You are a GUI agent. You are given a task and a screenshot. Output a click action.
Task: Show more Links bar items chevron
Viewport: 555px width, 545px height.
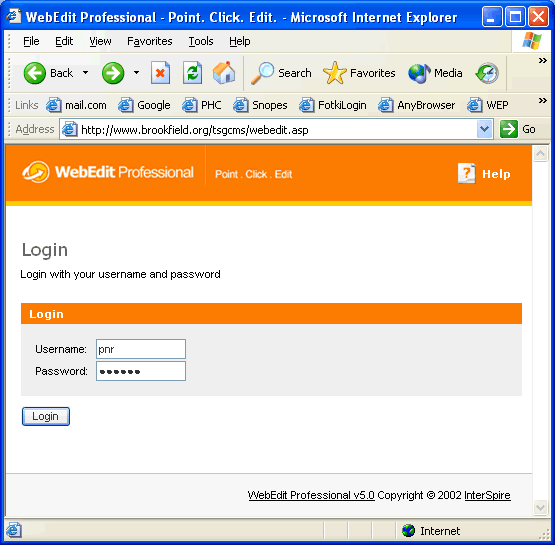tap(543, 101)
